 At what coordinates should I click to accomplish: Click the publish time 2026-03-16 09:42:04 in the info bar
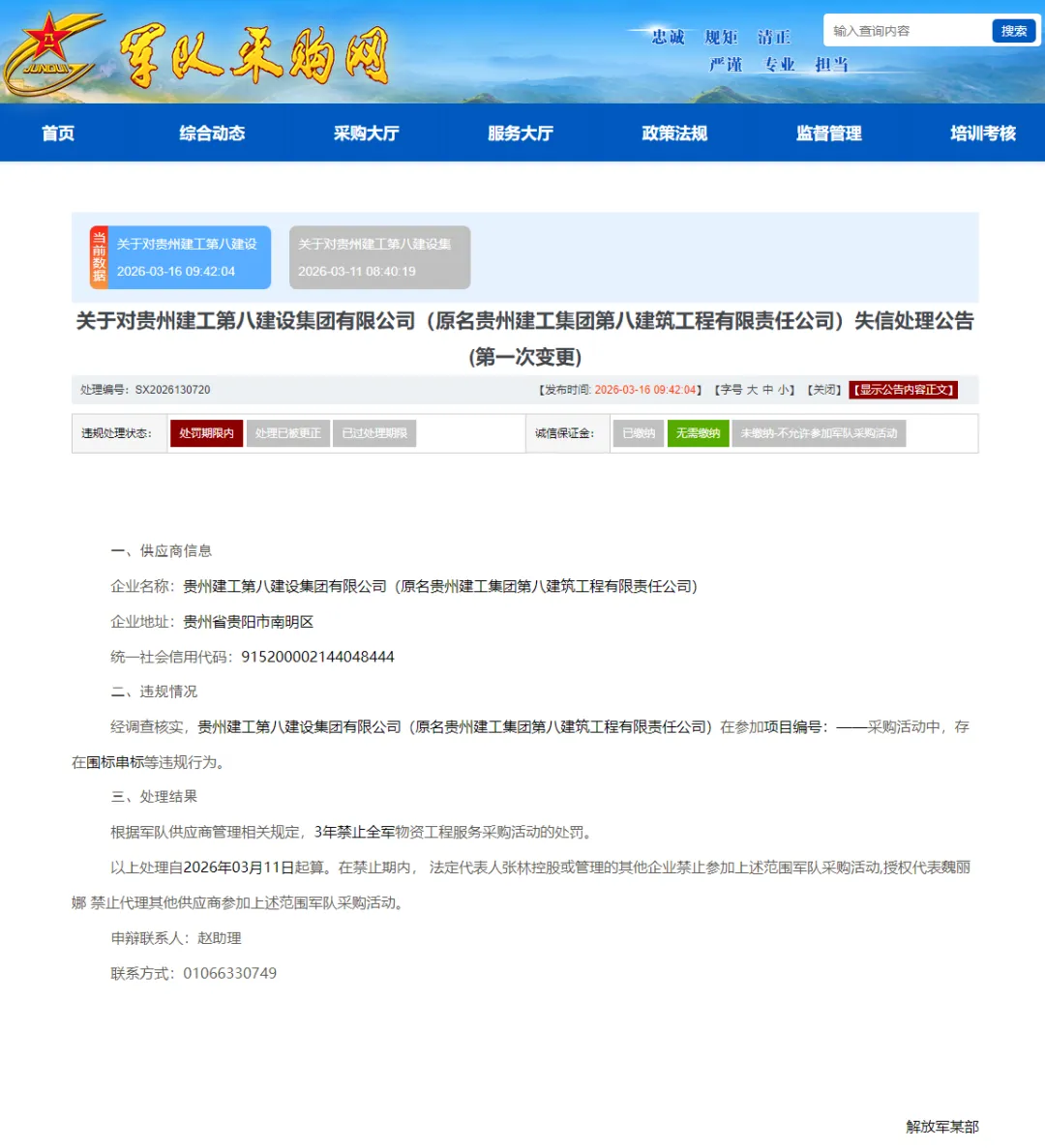coord(645,390)
